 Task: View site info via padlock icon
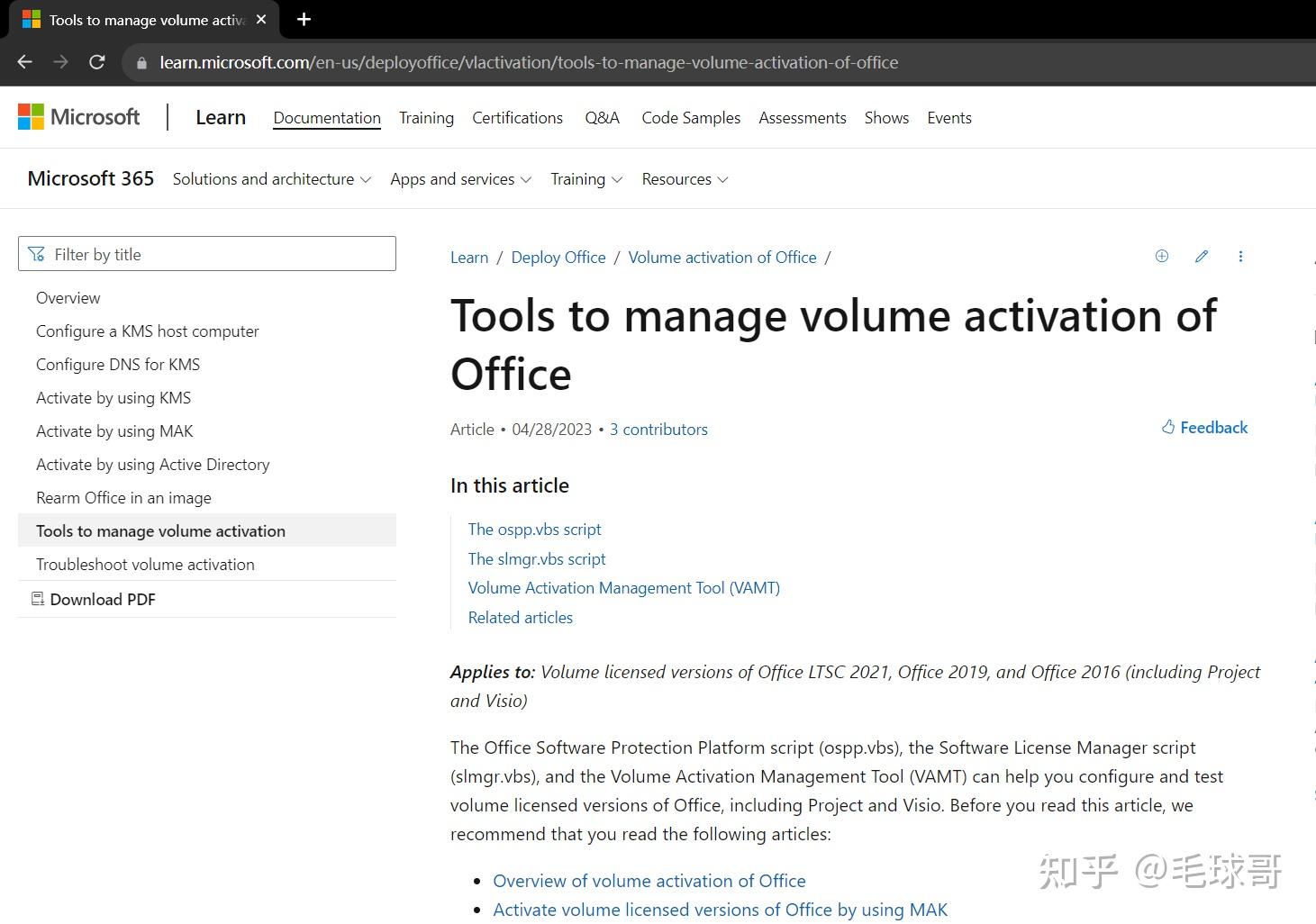point(141,63)
